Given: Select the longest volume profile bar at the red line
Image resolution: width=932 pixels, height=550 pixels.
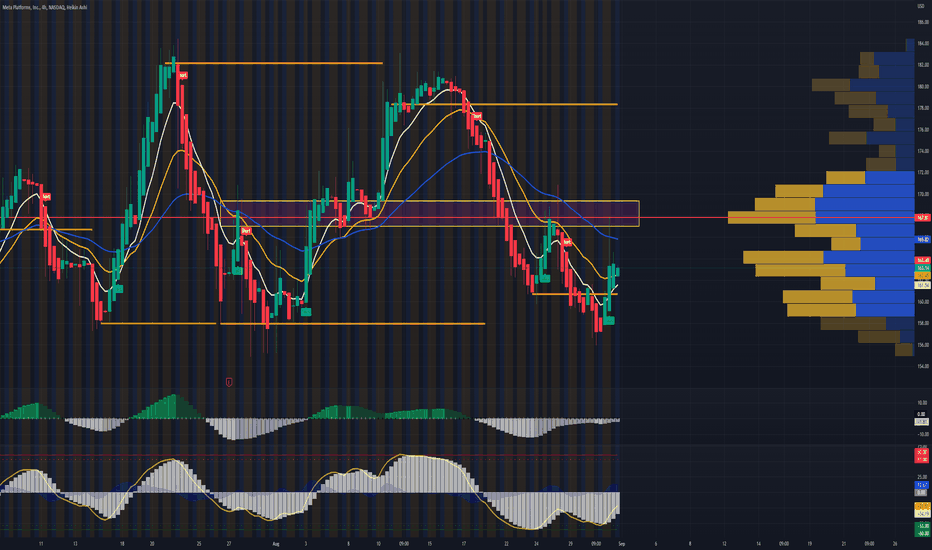Looking at the screenshot, I should tap(821, 218).
